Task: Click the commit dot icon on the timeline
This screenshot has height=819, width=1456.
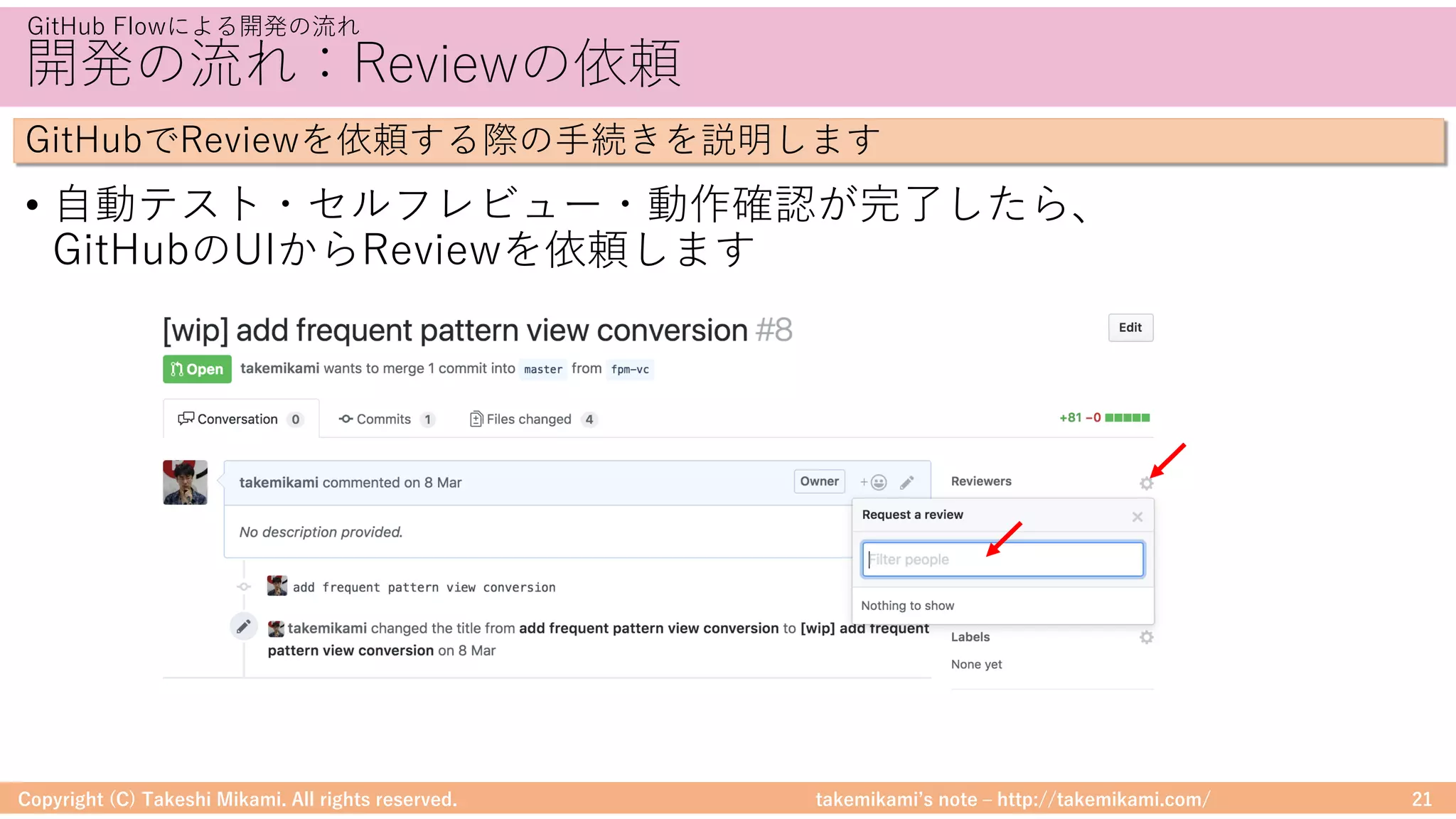Action: pyautogui.click(x=244, y=587)
